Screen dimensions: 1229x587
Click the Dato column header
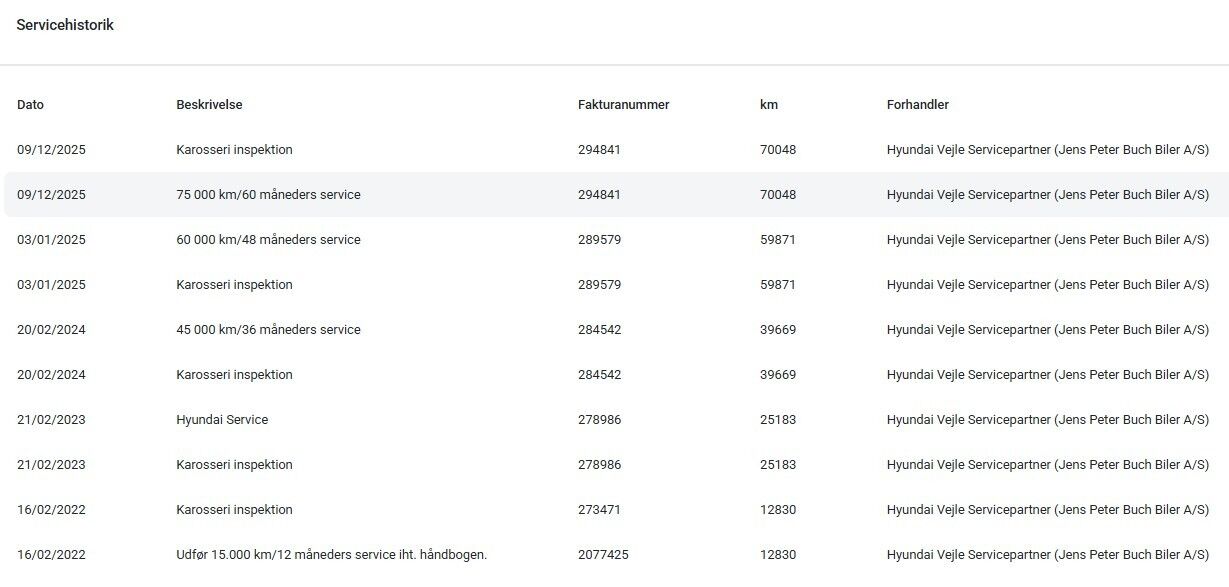(30, 105)
